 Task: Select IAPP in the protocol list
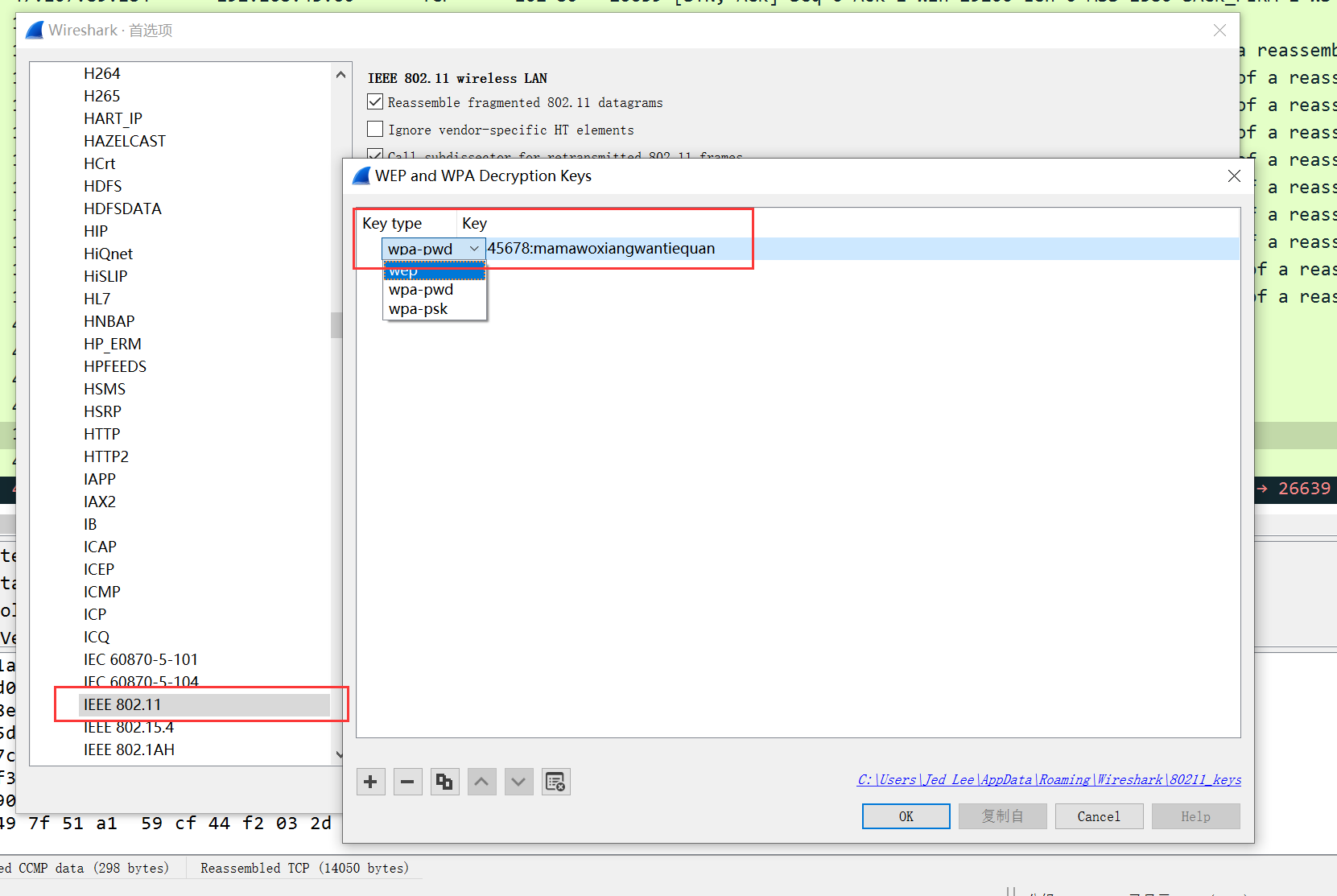(x=100, y=479)
